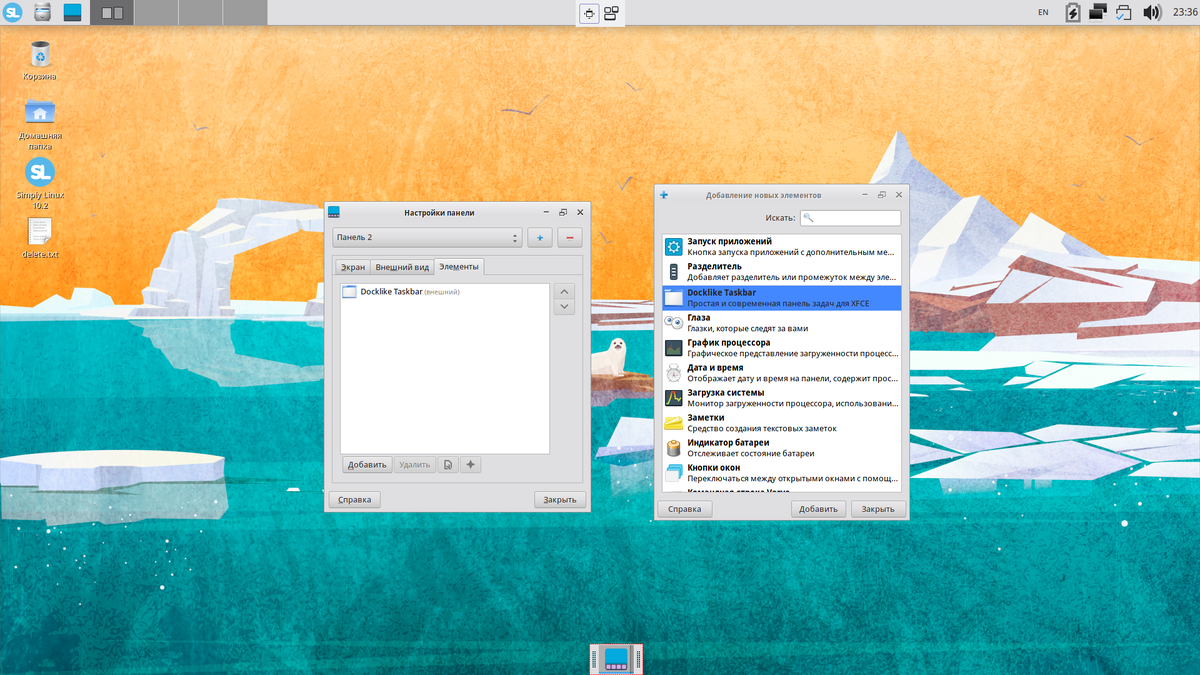Click the network displays tray icon
Viewport: 1200px width, 675px height.
(1098, 13)
